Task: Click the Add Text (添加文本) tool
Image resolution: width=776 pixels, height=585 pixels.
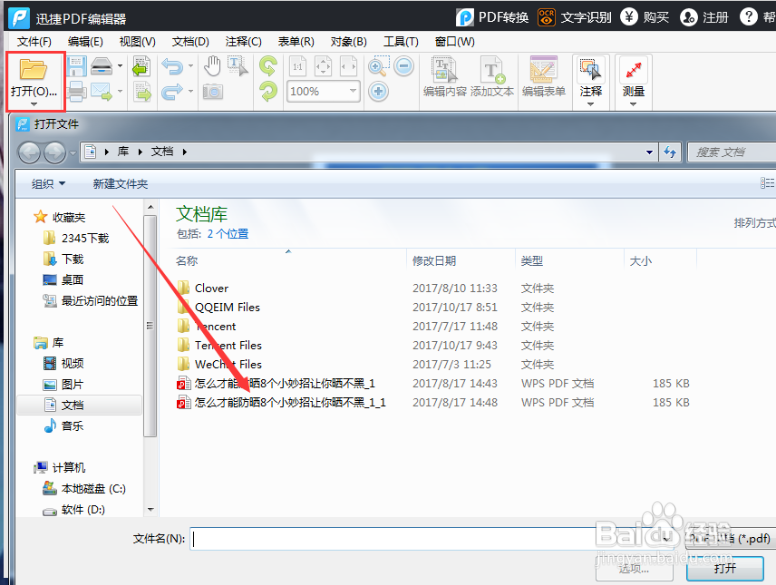Action: click(492, 77)
